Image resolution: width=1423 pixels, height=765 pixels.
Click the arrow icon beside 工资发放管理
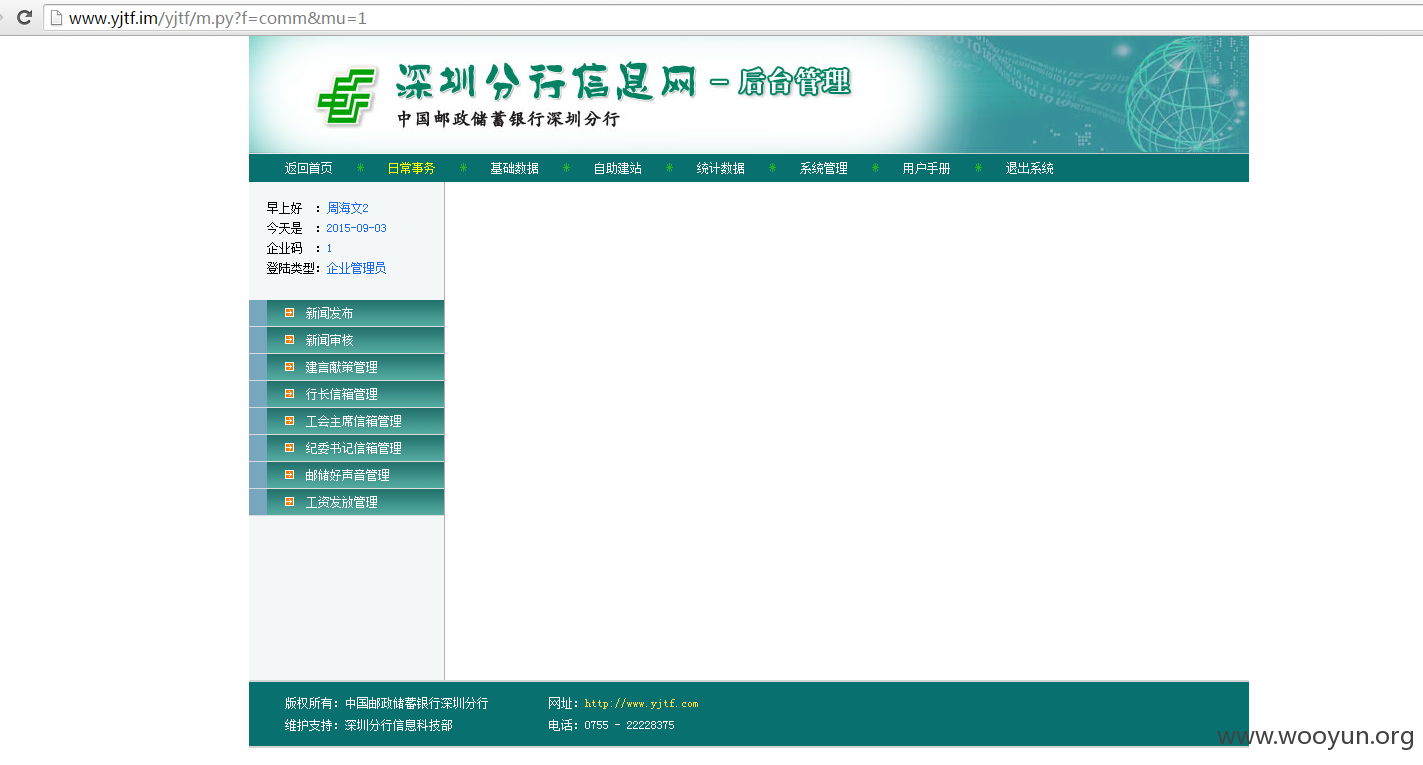[x=289, y=502]
